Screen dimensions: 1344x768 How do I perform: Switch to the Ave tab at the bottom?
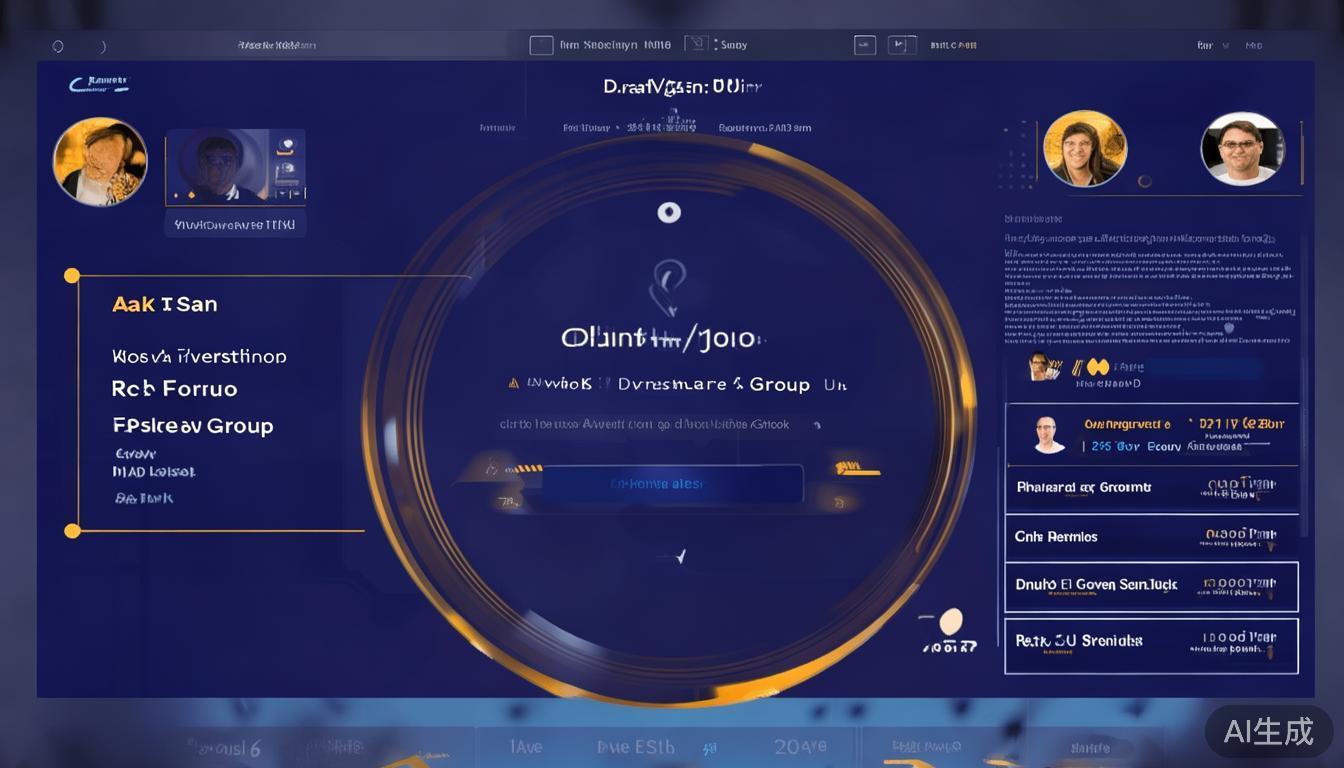(x=527, y=746)
